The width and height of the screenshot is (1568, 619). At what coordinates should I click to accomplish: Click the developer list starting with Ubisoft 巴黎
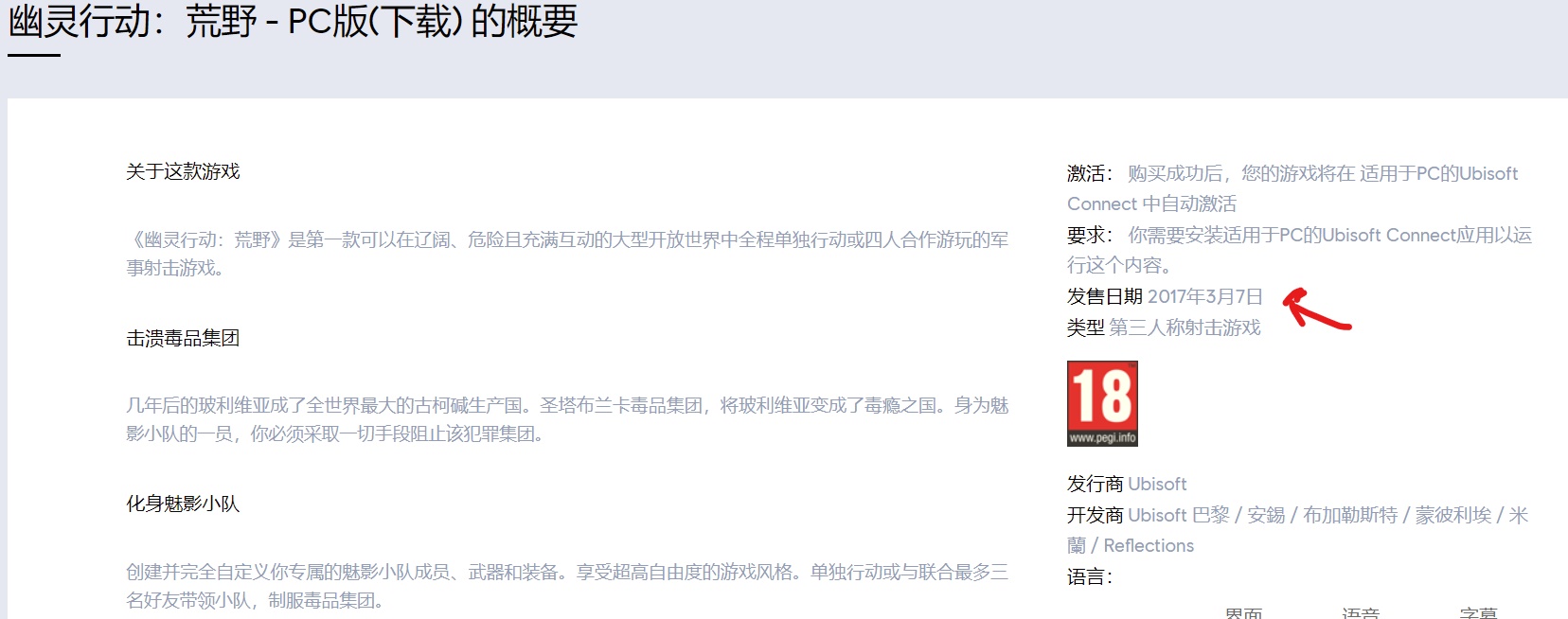pos(1298,530)
